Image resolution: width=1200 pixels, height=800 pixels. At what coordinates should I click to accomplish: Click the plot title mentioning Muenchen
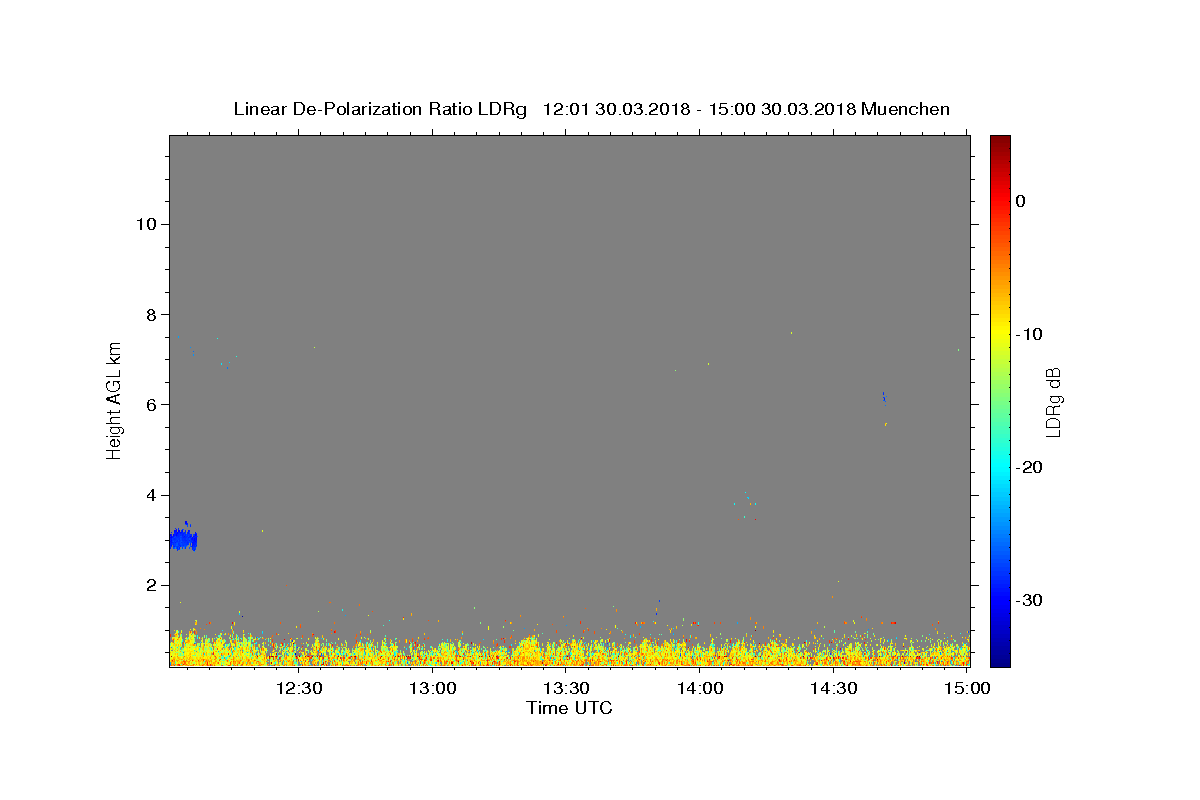point(591,109)
